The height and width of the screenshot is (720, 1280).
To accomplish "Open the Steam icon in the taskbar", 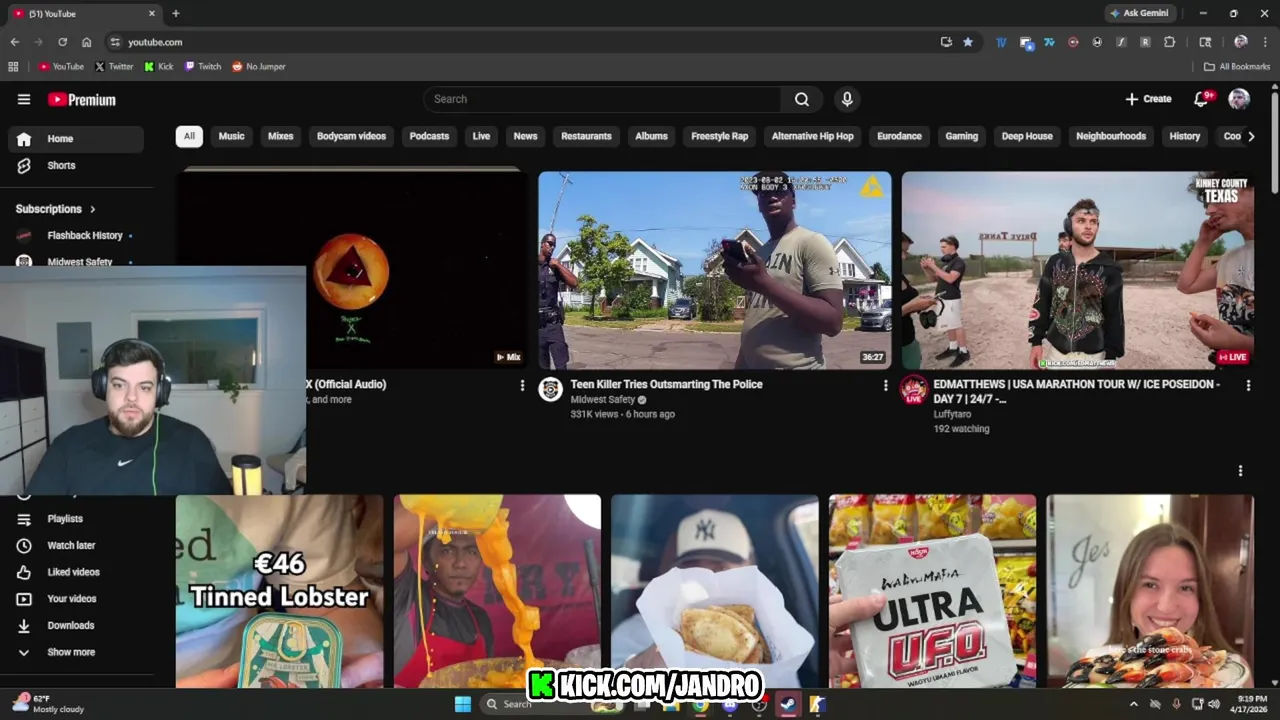I will [x=789, y=704].
